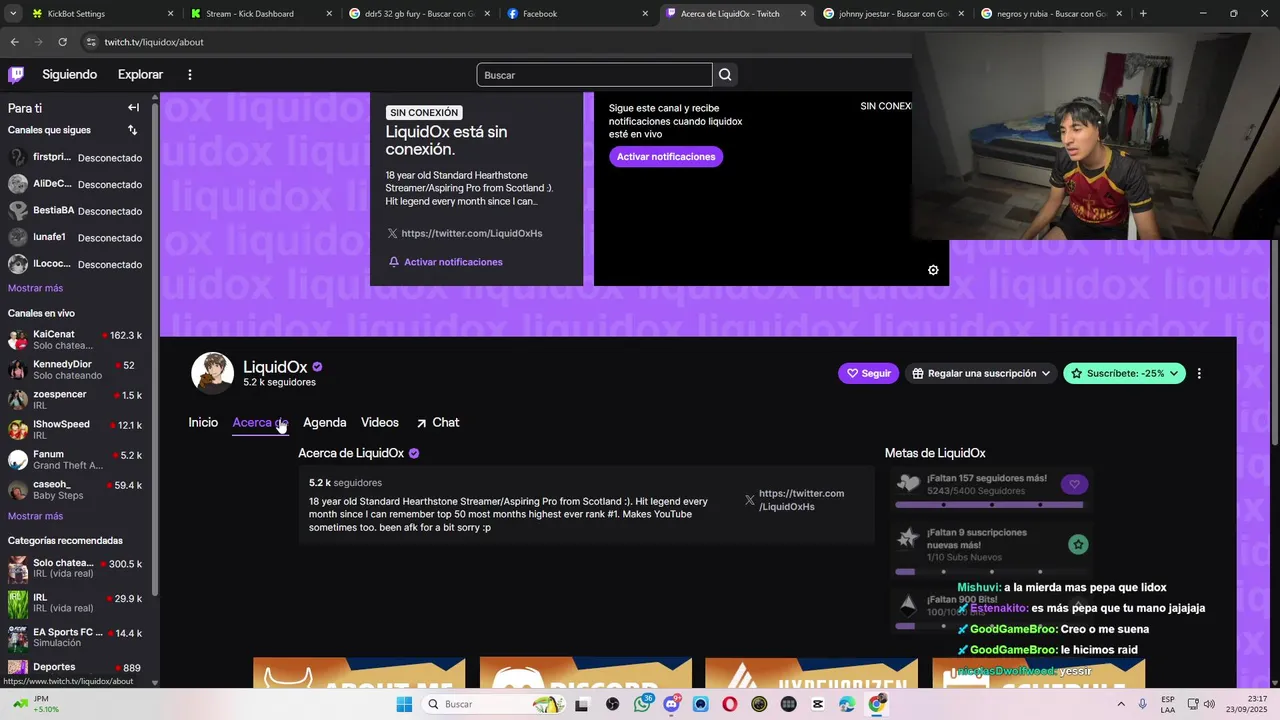Open the Videos tab
Screen dimensions: 1280x720
[380, 422]
